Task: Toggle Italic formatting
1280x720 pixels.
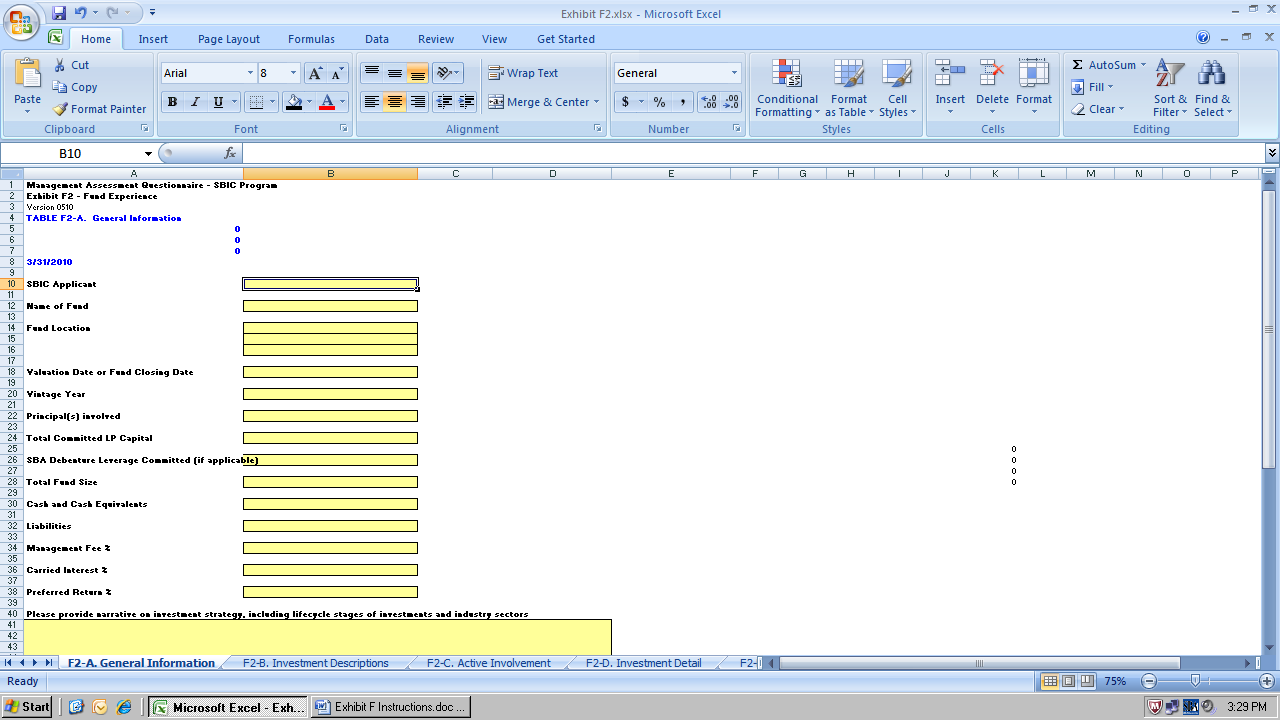Action: pos(195,102)
